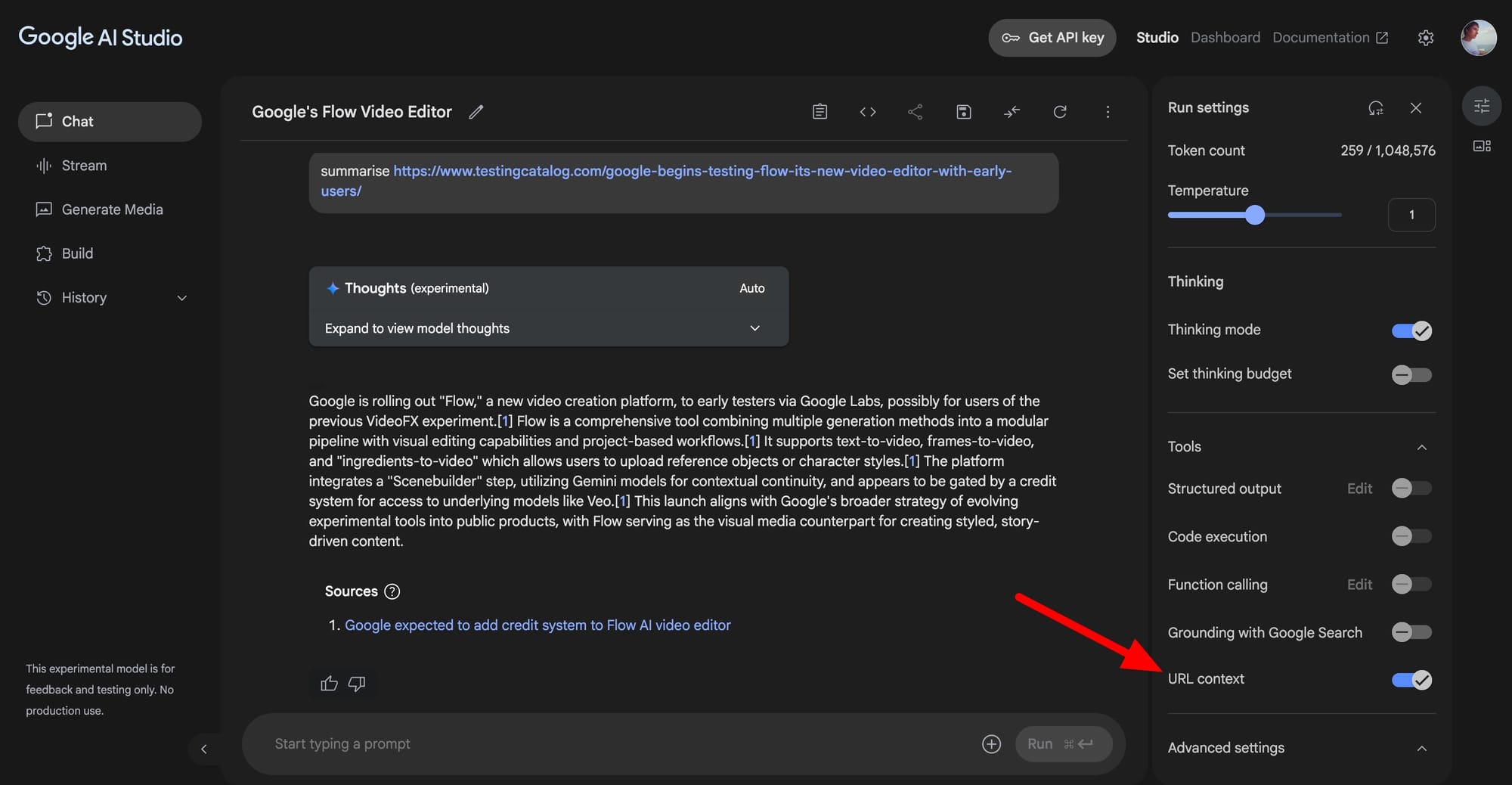Open the Flow AI video editor source link
The height and width of the screenshot is (785, 1512).
(x=538, y=625)
